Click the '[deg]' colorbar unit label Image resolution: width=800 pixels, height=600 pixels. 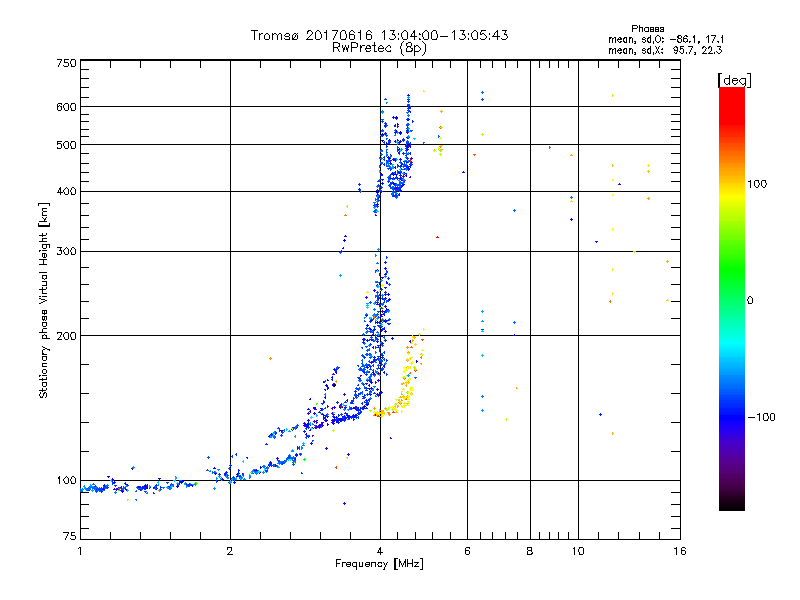coord(734,80)
